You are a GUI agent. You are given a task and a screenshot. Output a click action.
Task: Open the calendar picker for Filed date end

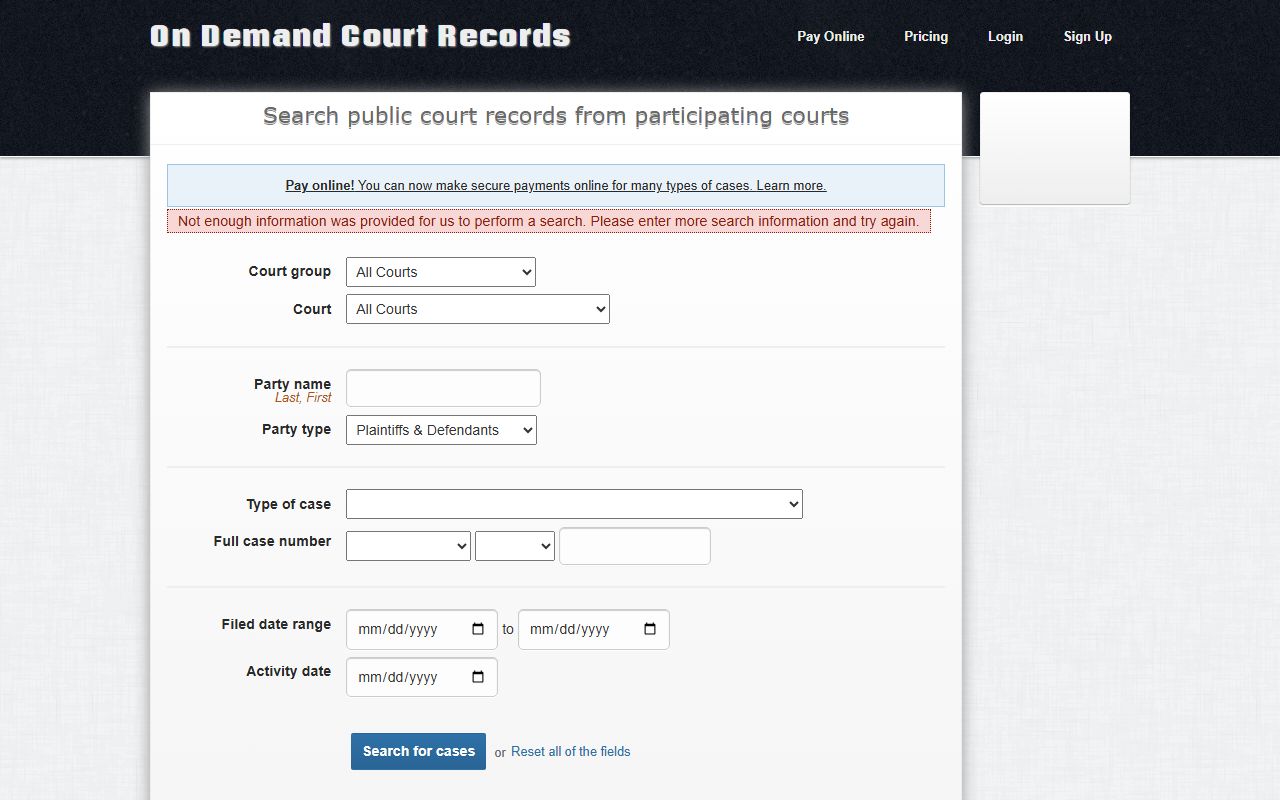(x=650, y=629)
